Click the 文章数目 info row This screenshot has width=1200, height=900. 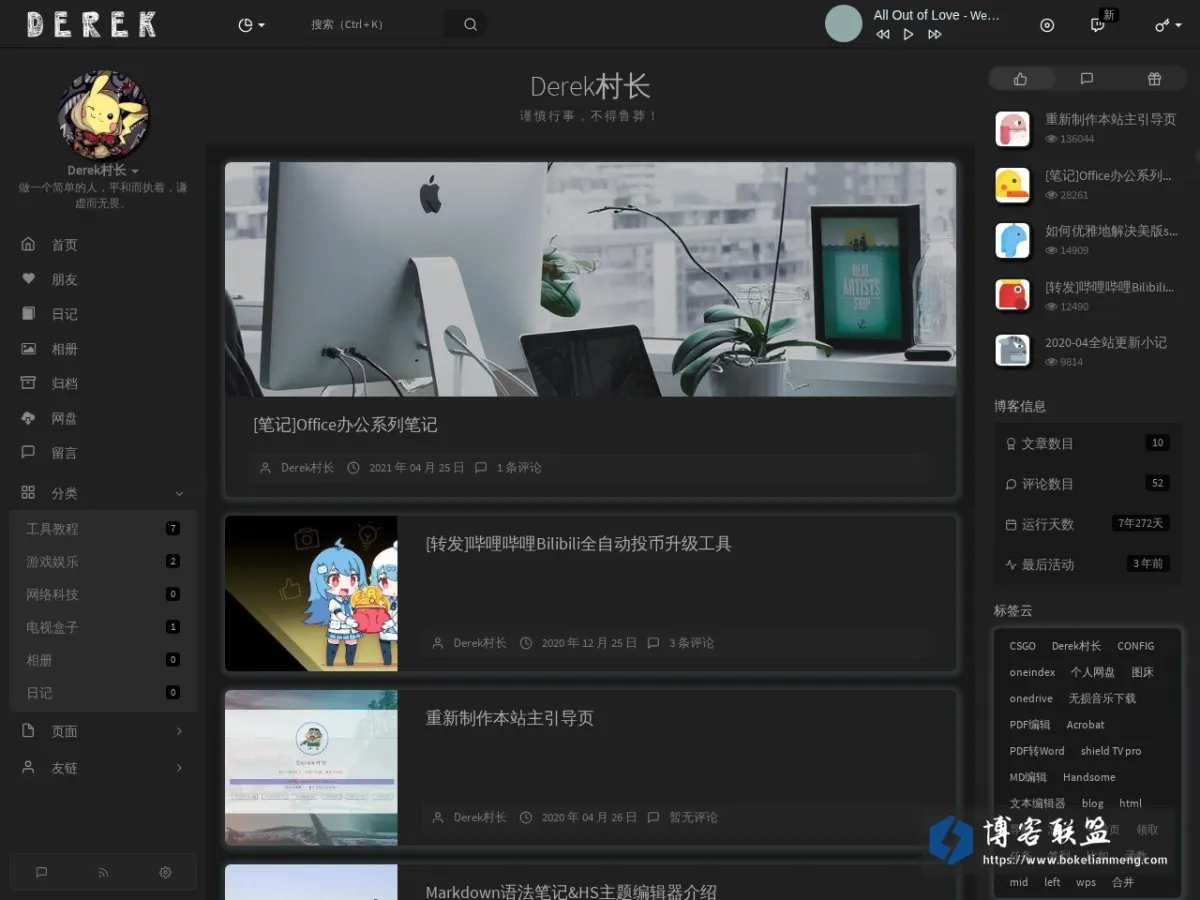point(1087,443)
